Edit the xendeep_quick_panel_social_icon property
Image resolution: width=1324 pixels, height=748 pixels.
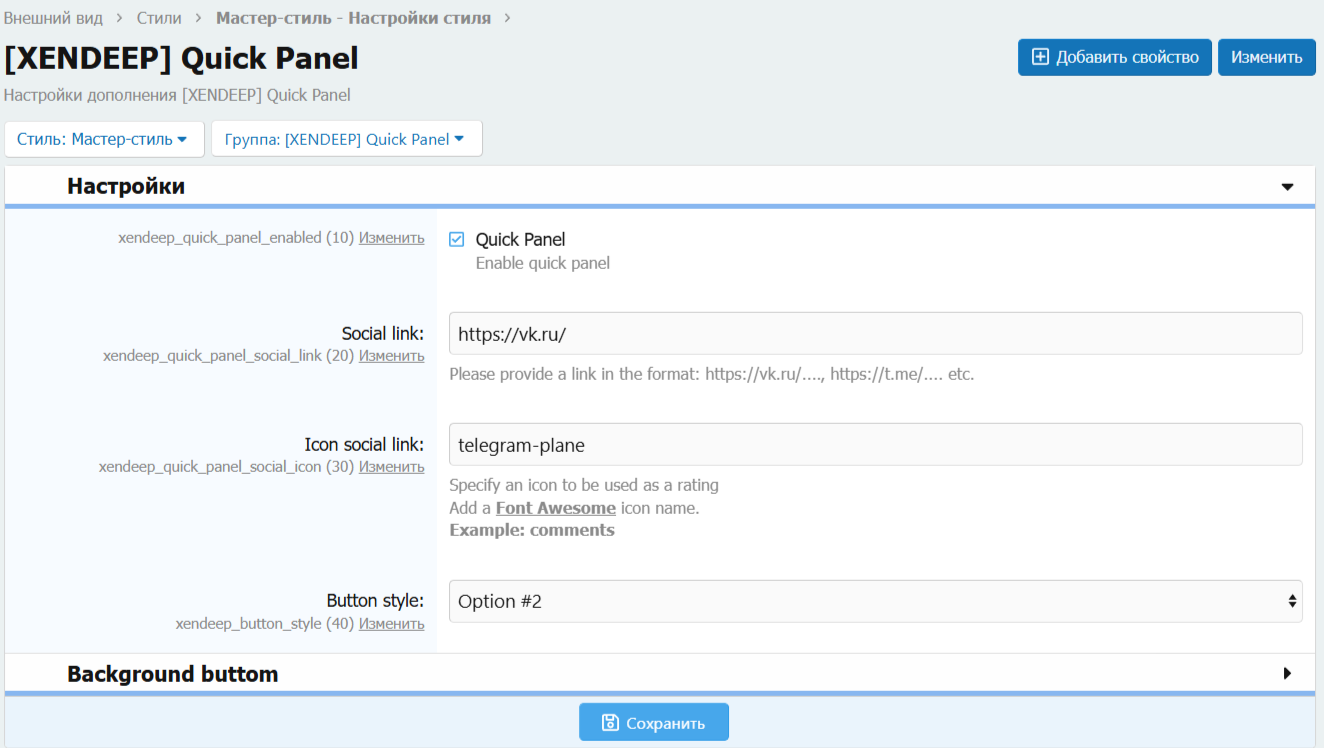click(391, 467)
